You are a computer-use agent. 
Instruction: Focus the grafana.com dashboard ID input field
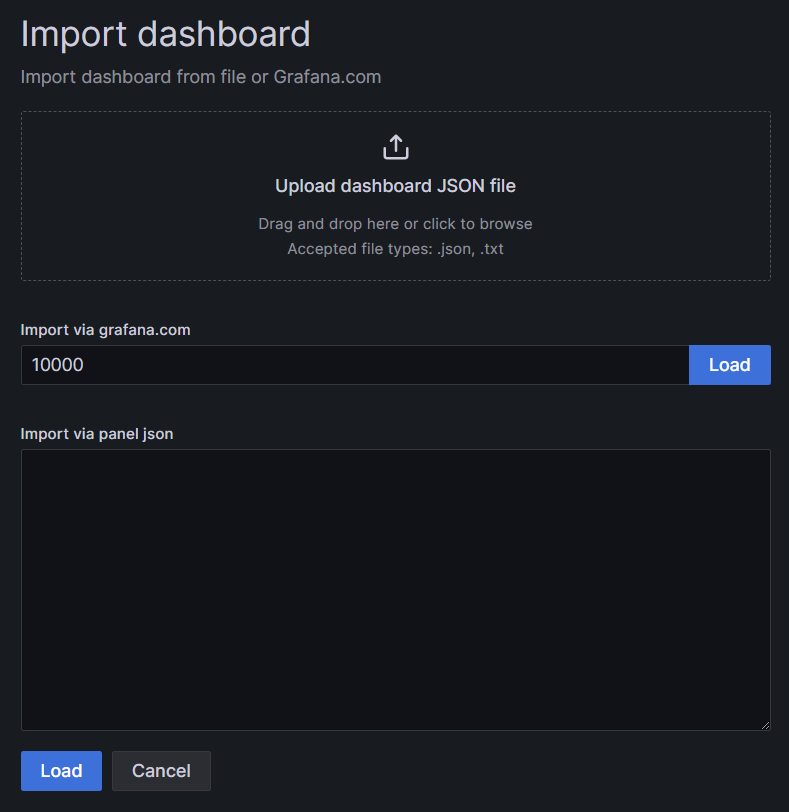tap(354, 365)
